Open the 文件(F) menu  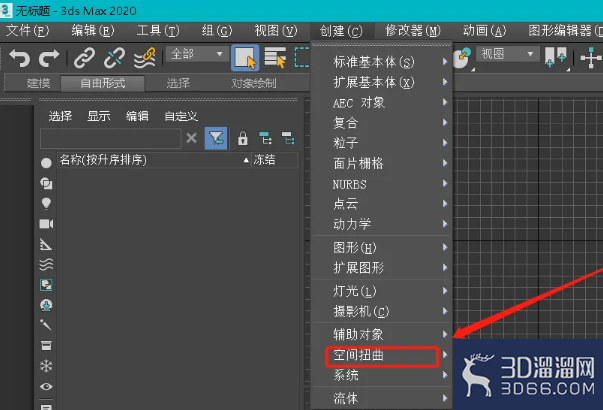point(28,30)
